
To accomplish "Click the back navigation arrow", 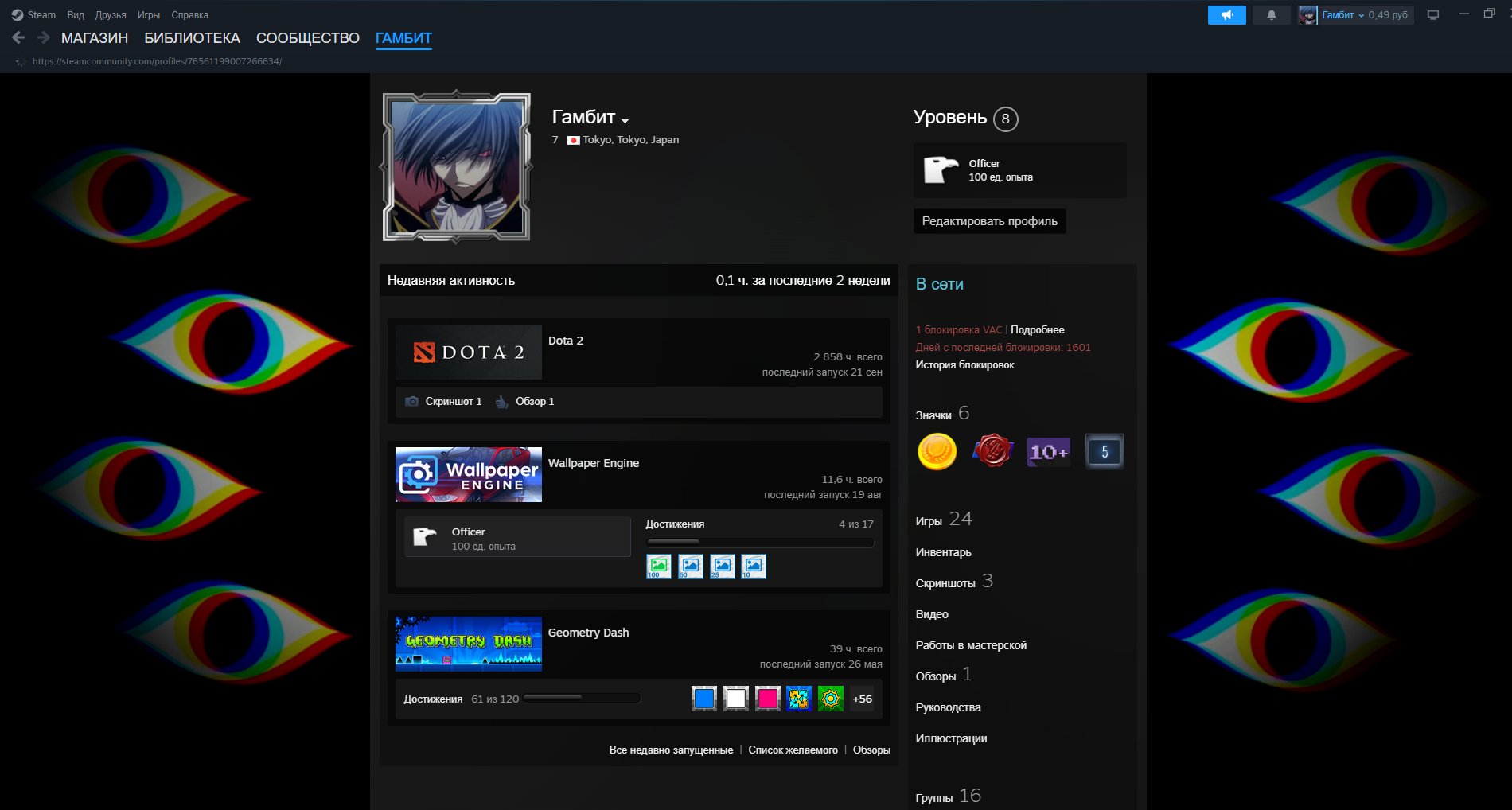I will [x=19, y=37].
